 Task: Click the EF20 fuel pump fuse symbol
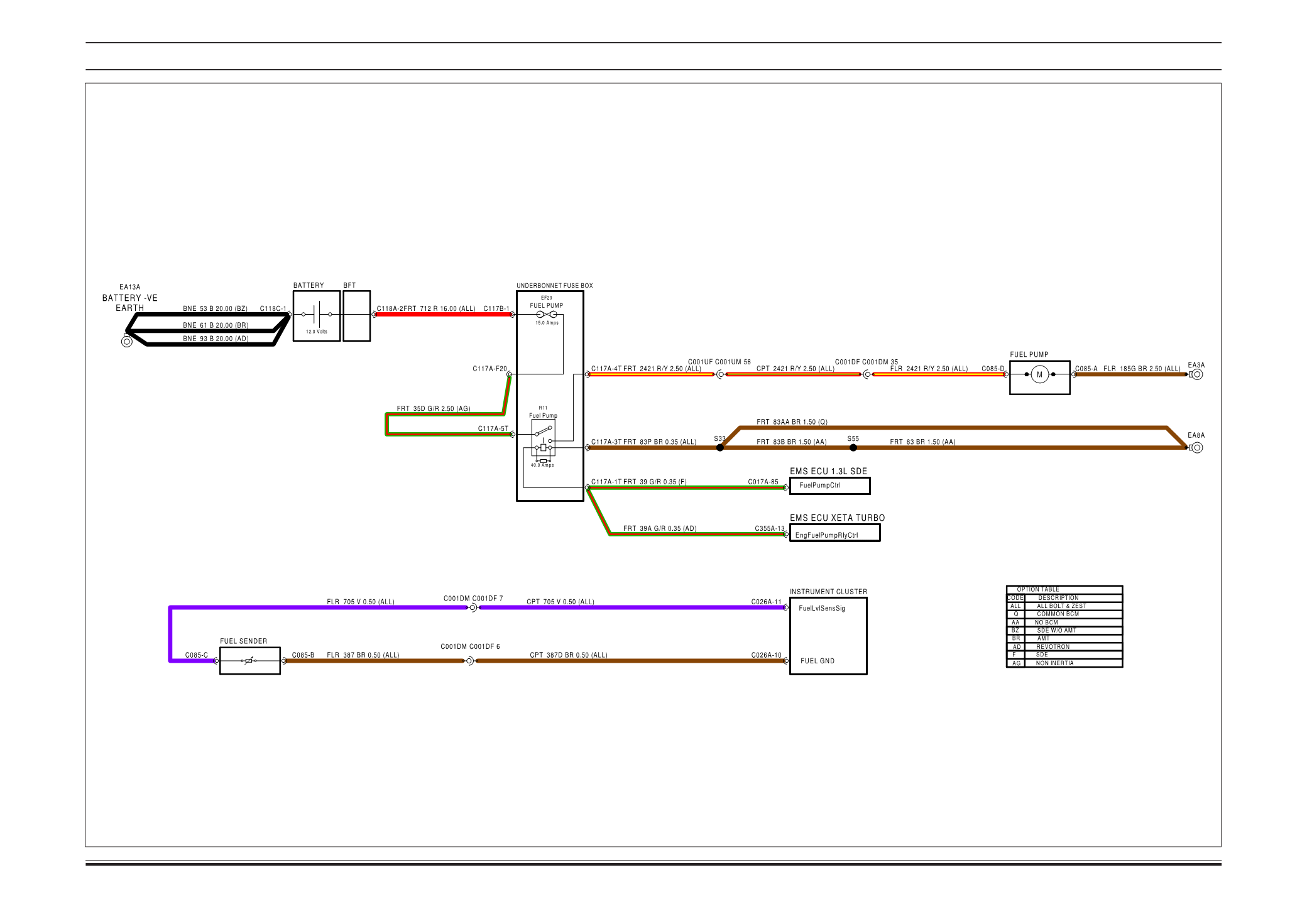coord(546,314)
